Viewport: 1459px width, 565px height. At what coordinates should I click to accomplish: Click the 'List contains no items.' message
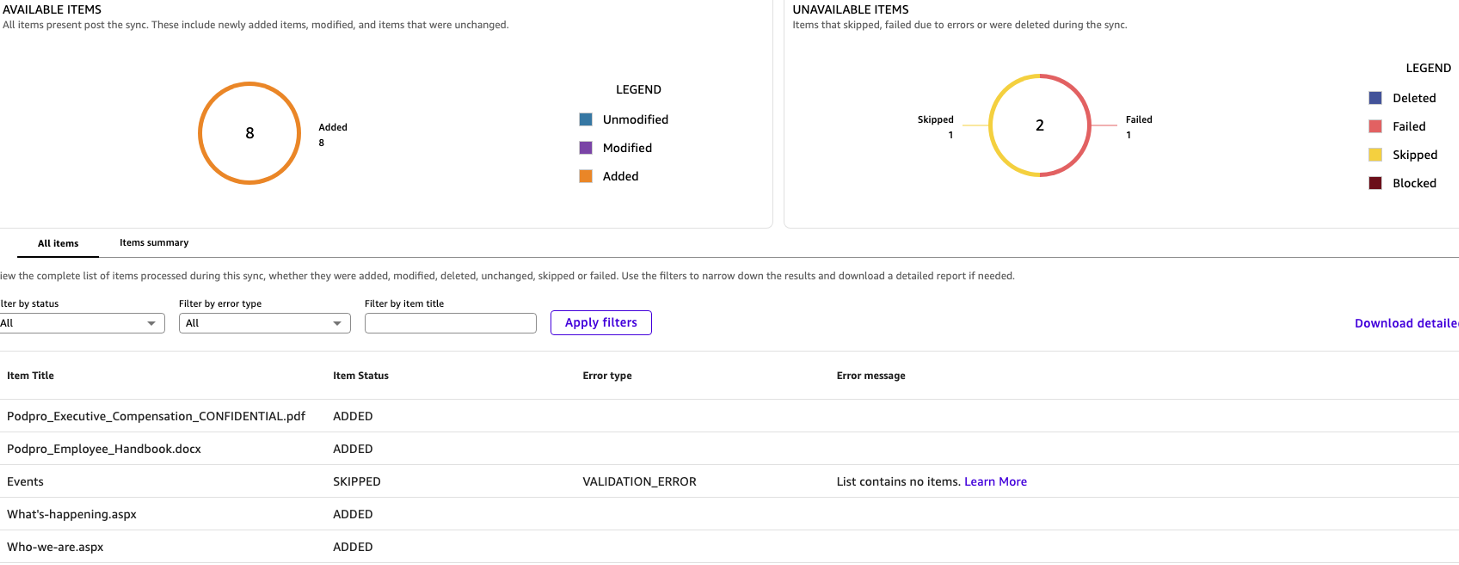(898, 482)
